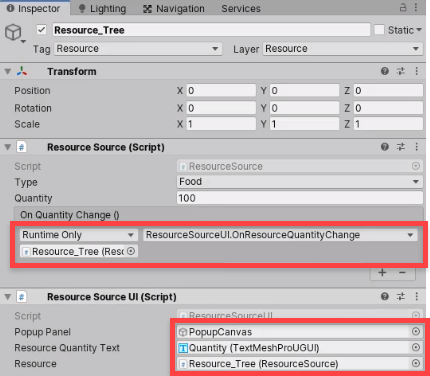Click the ResourceSource script object picker

[416, 166]
